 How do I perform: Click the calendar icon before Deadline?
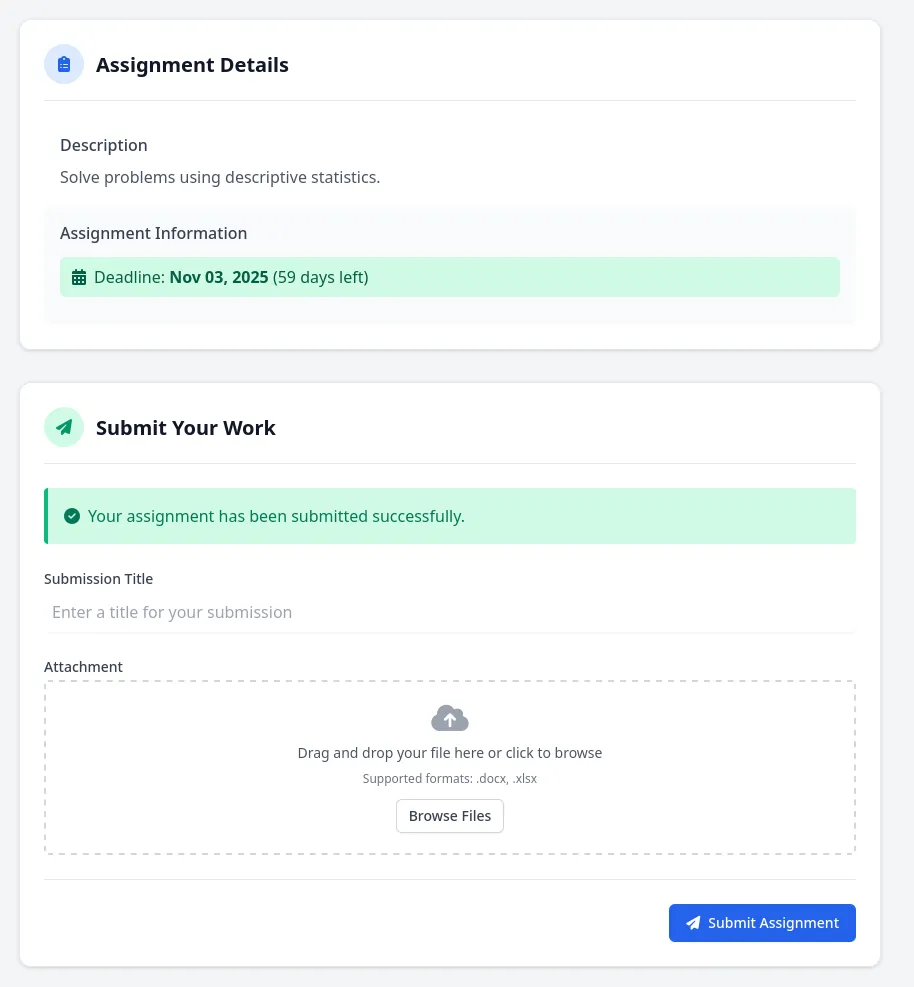(x=80, y=277)
